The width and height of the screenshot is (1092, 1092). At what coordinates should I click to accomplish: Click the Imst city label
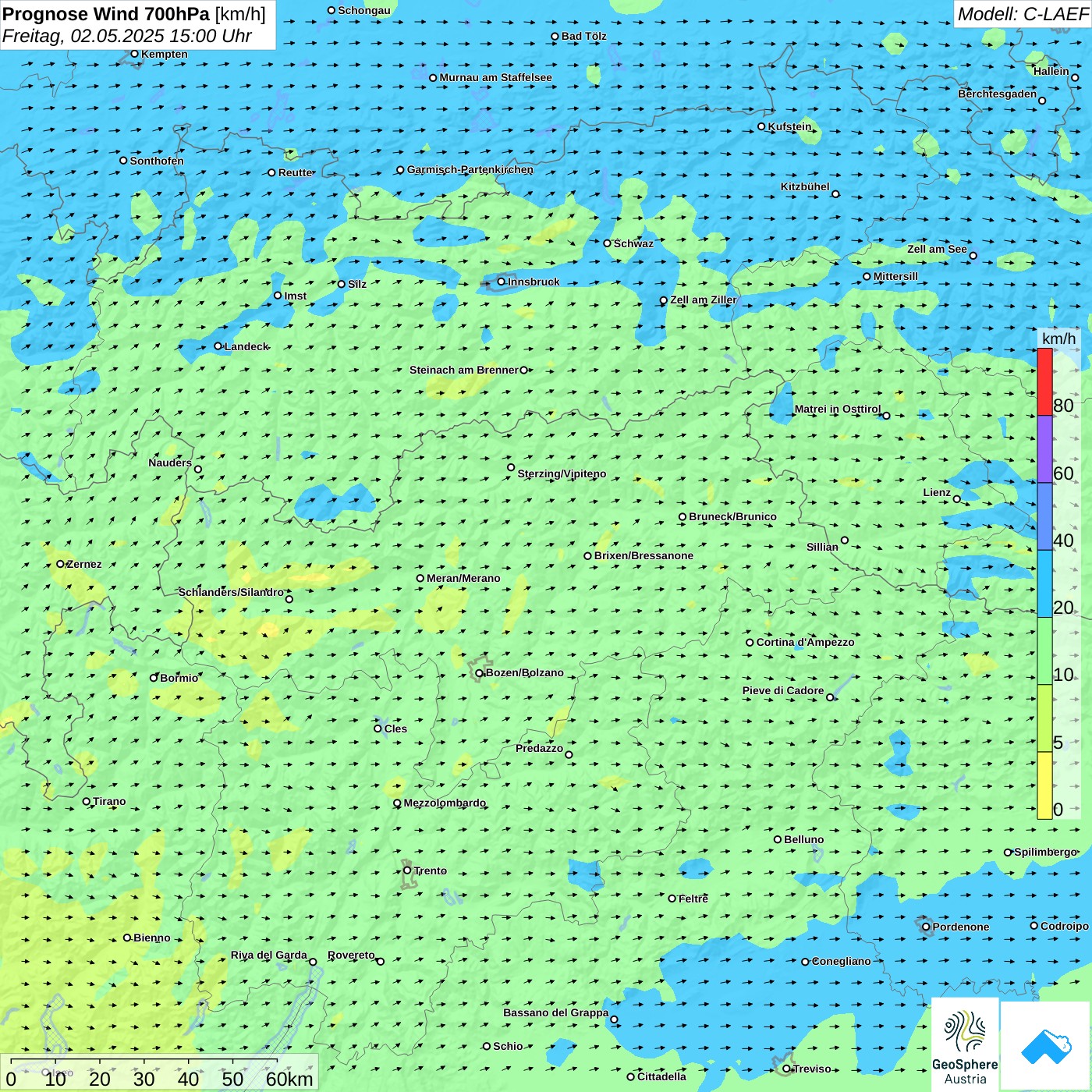[x=296, y=296]
